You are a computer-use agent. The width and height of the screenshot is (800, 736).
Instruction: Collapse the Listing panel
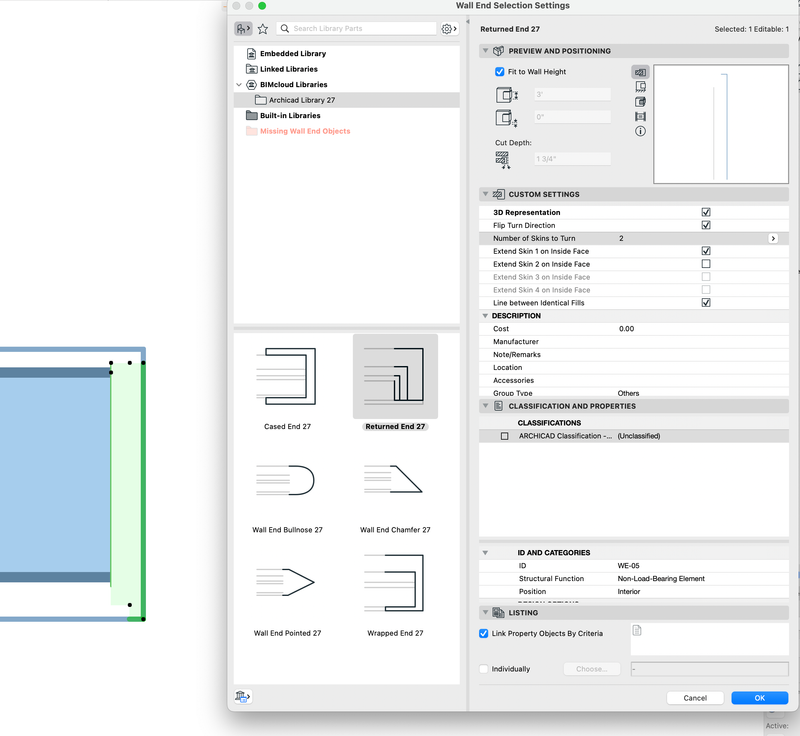click(x=486, y=613)
